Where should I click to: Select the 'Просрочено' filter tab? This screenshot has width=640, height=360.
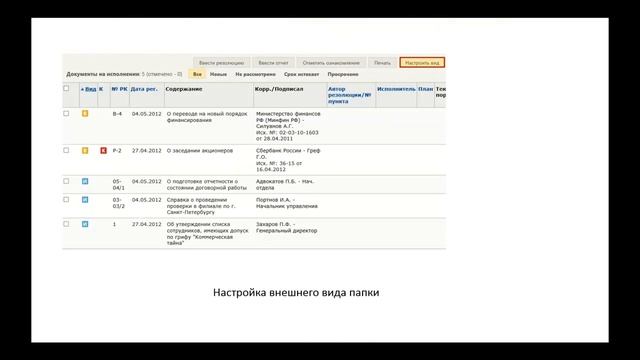pyautogui.click(x=343, y=74)
